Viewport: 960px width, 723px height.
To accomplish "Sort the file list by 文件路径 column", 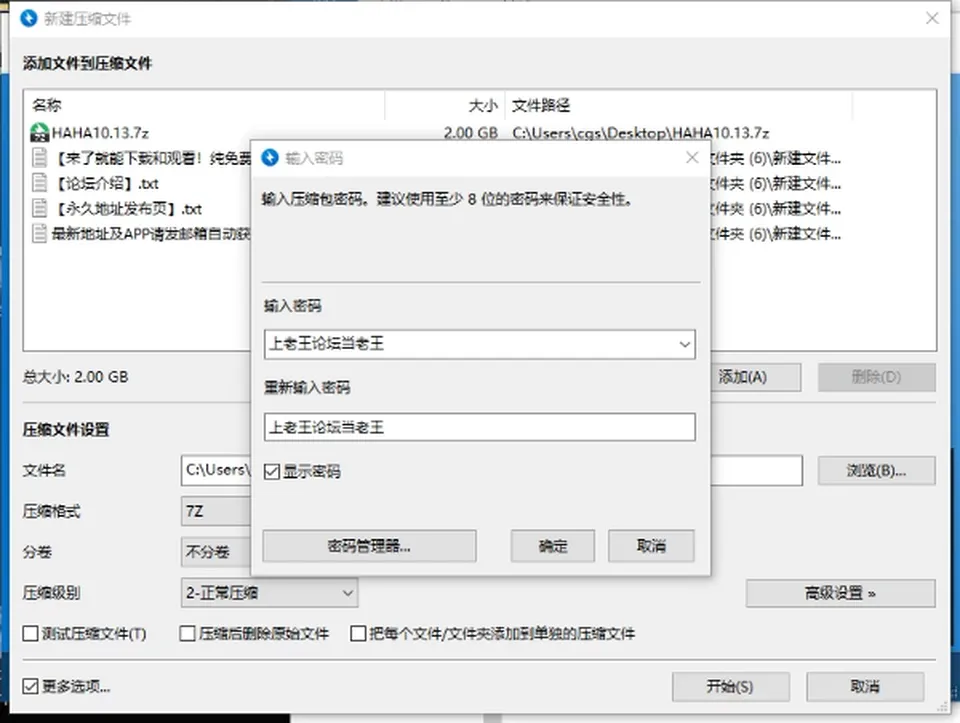I will point(541,106).
